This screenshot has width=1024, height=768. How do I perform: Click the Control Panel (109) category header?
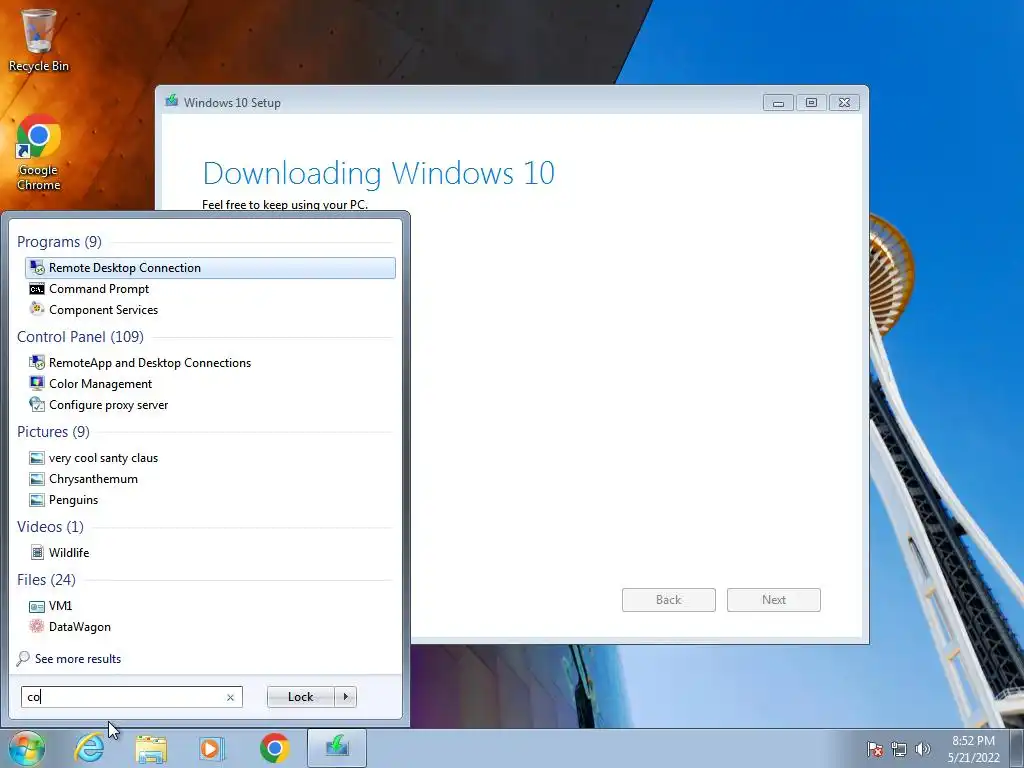80,337
